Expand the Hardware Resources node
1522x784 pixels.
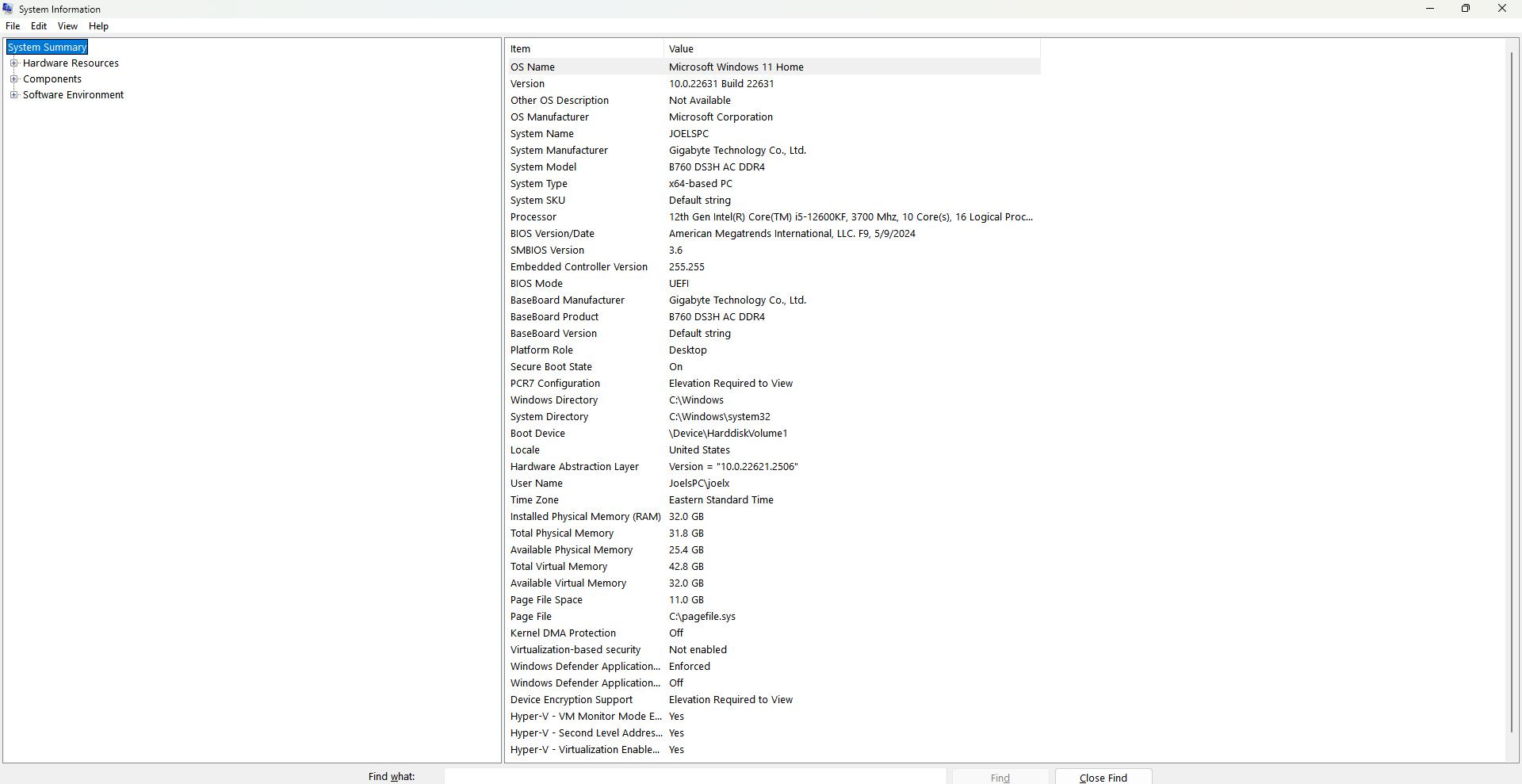tap(13, 63)
